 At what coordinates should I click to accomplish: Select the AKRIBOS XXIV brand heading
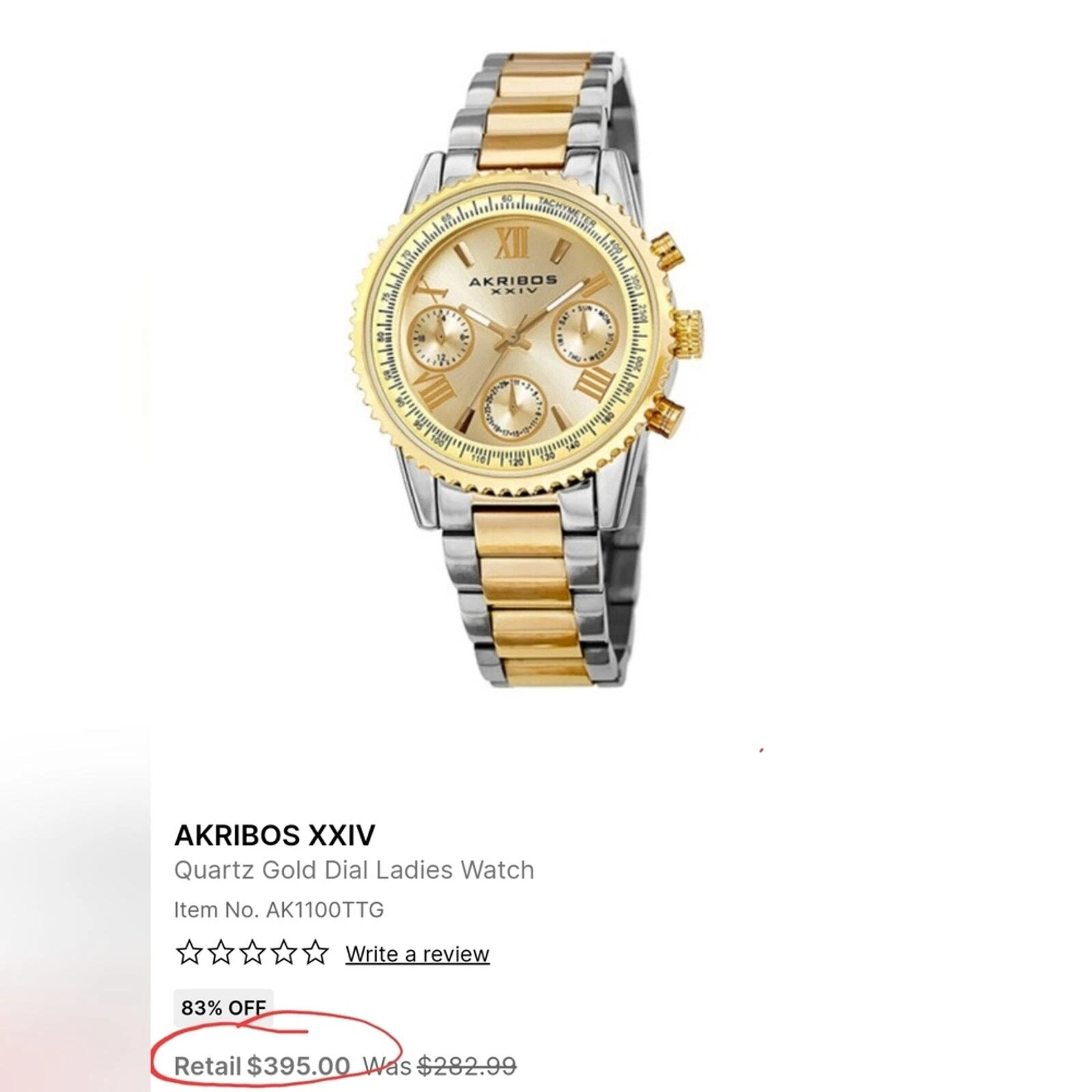tap(275, 835)
